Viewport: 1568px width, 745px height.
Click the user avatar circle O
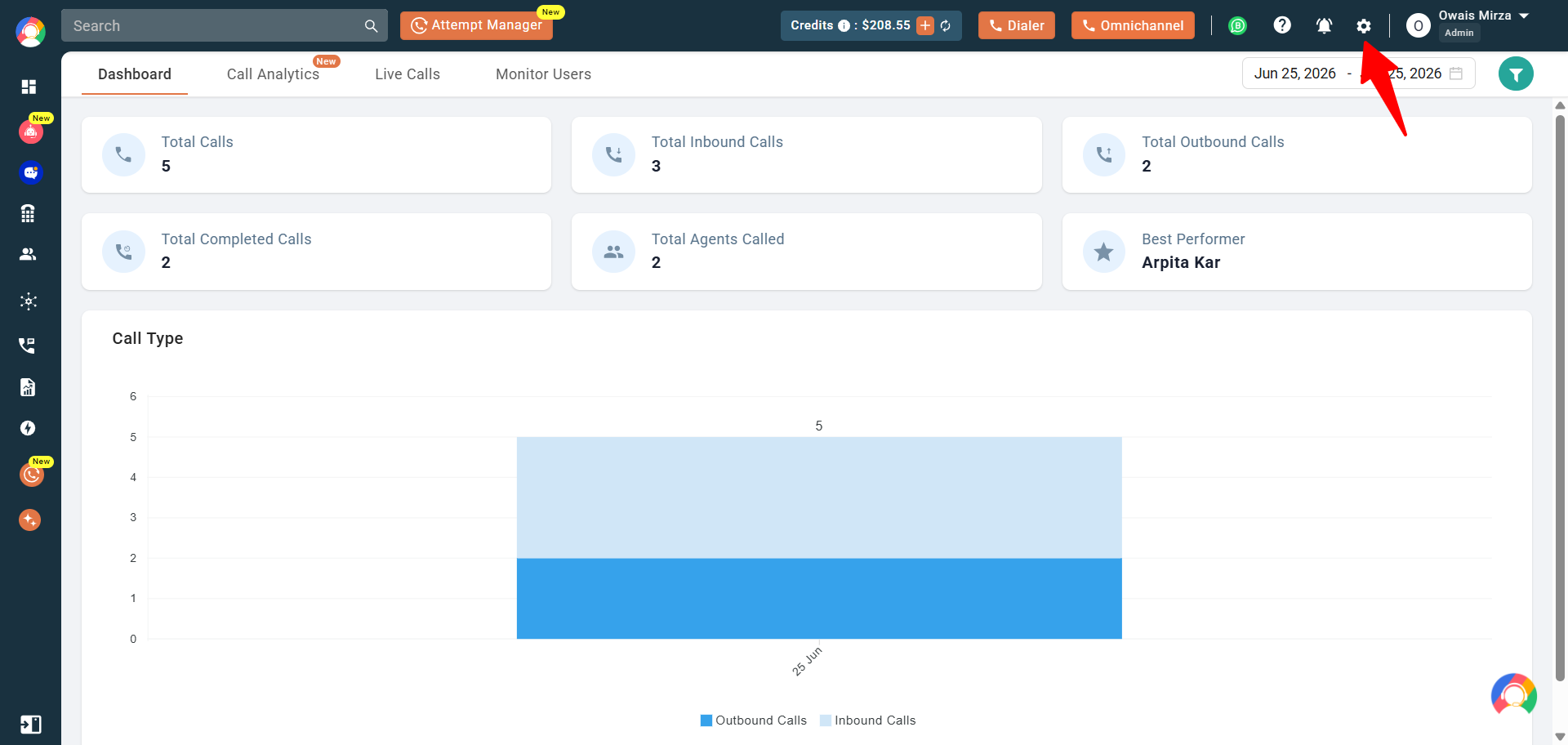coord(1419,26)
